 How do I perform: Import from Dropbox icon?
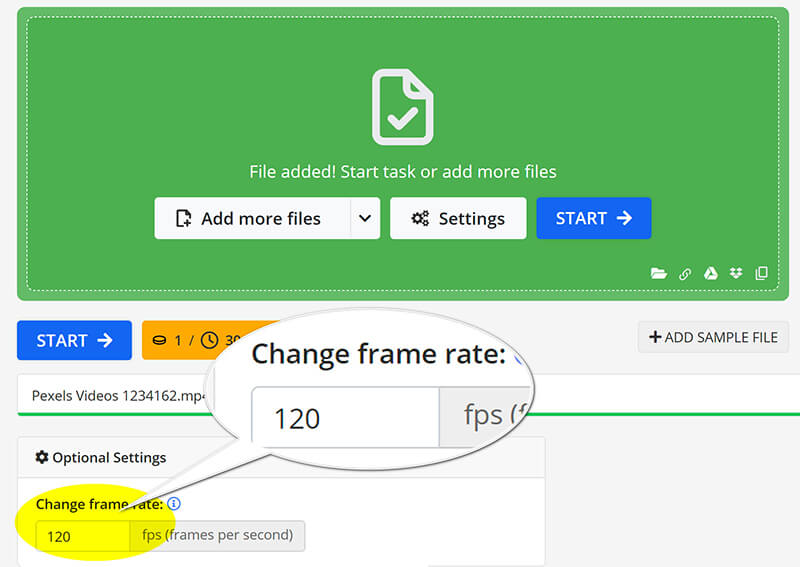click(x=736, y=273)
